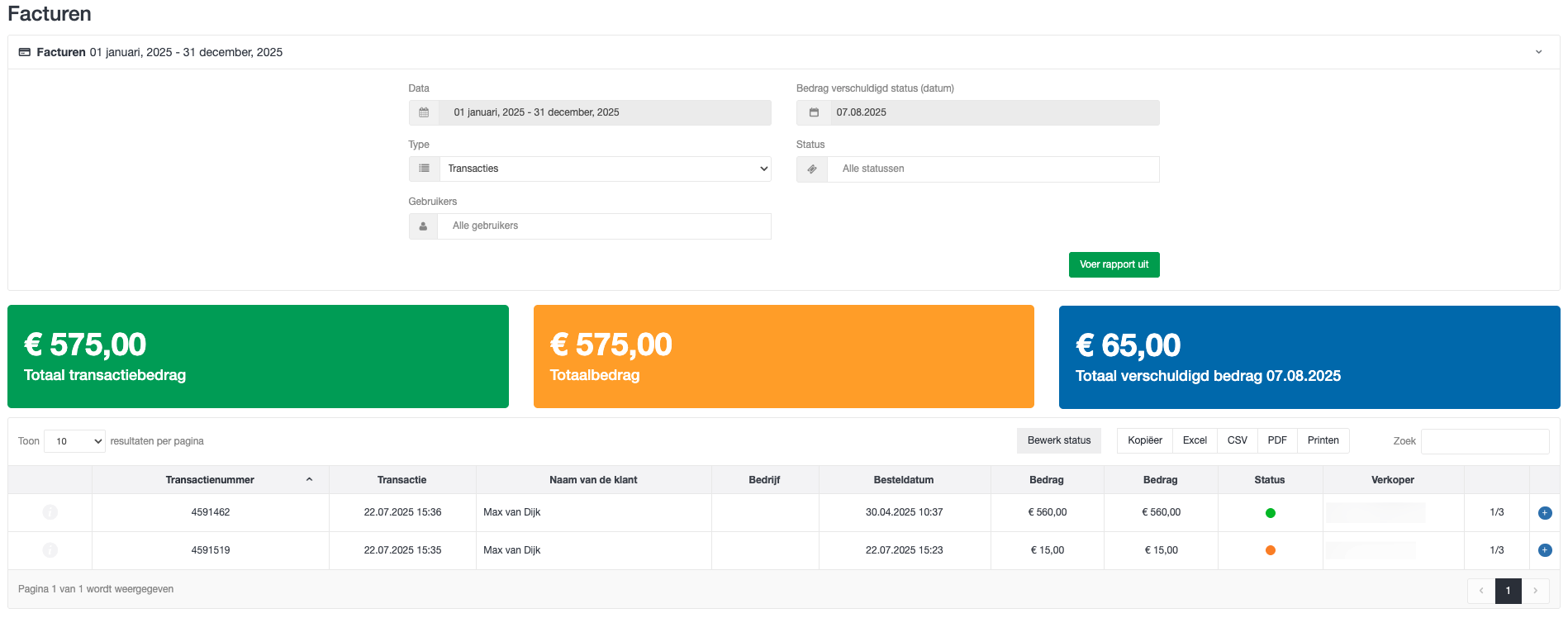Change results per page dropdown showing 10
The image size is (1568, 618).
pos(74,441)
